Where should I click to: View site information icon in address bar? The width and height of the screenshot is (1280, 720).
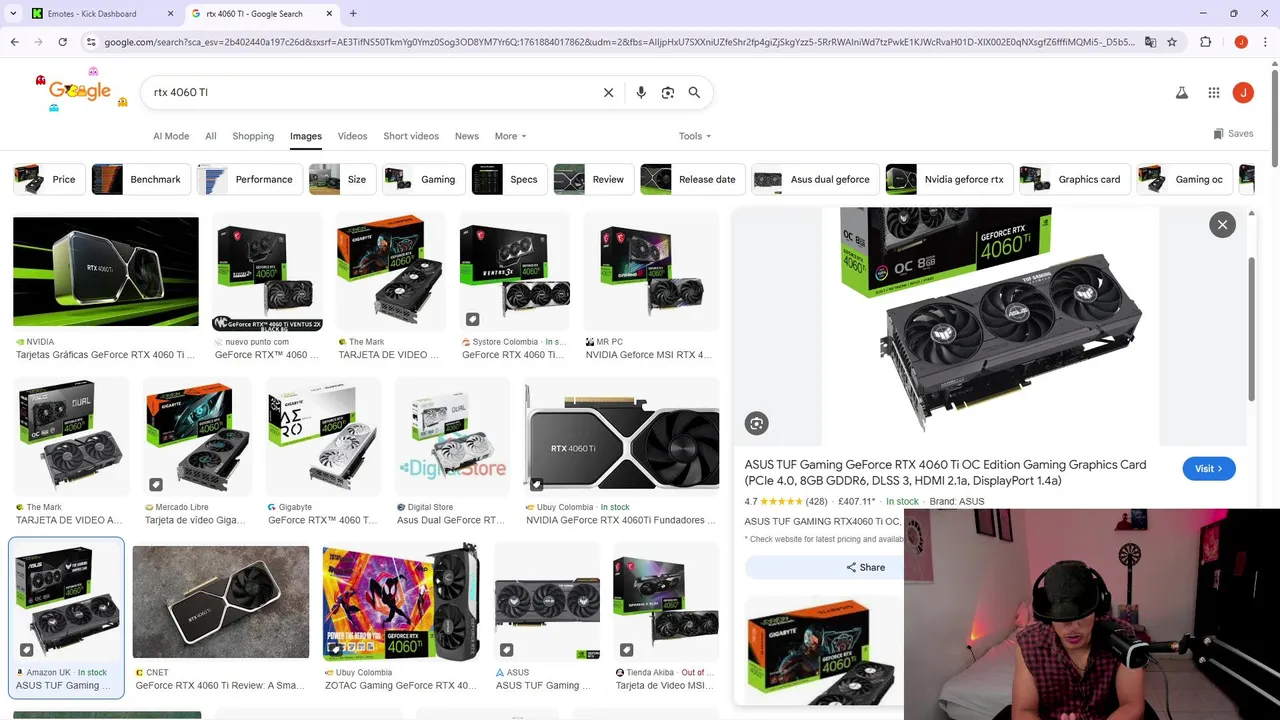pyautogui.click(x=91, y=42)
